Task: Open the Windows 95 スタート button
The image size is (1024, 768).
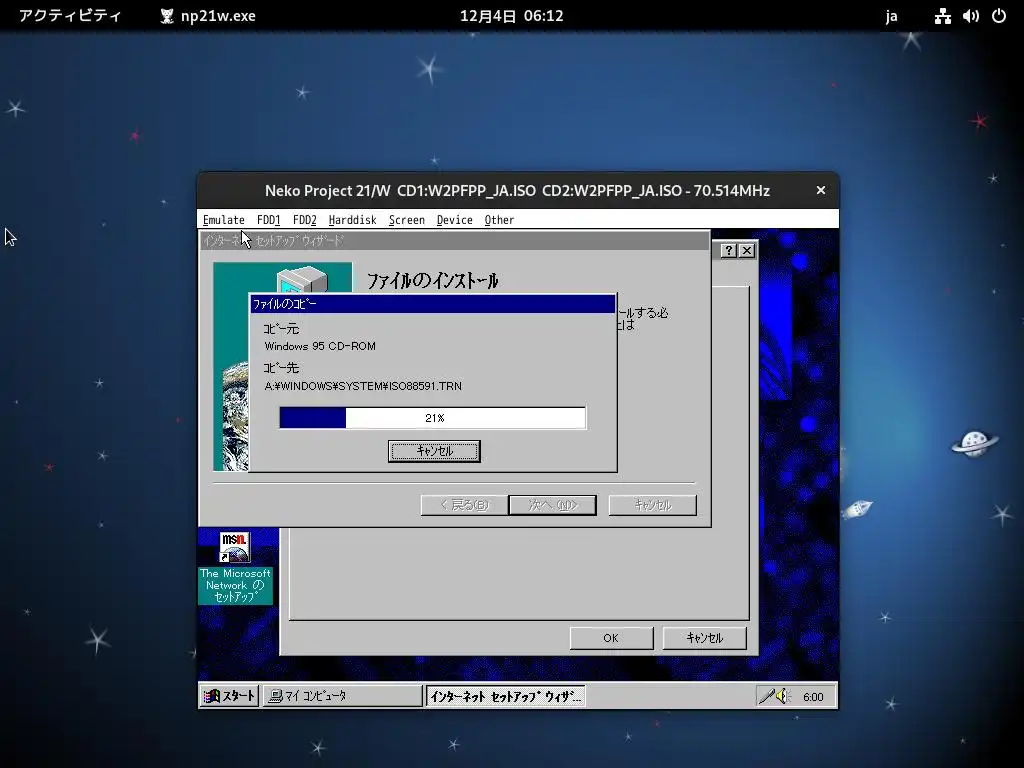Action: click(229, 696)
